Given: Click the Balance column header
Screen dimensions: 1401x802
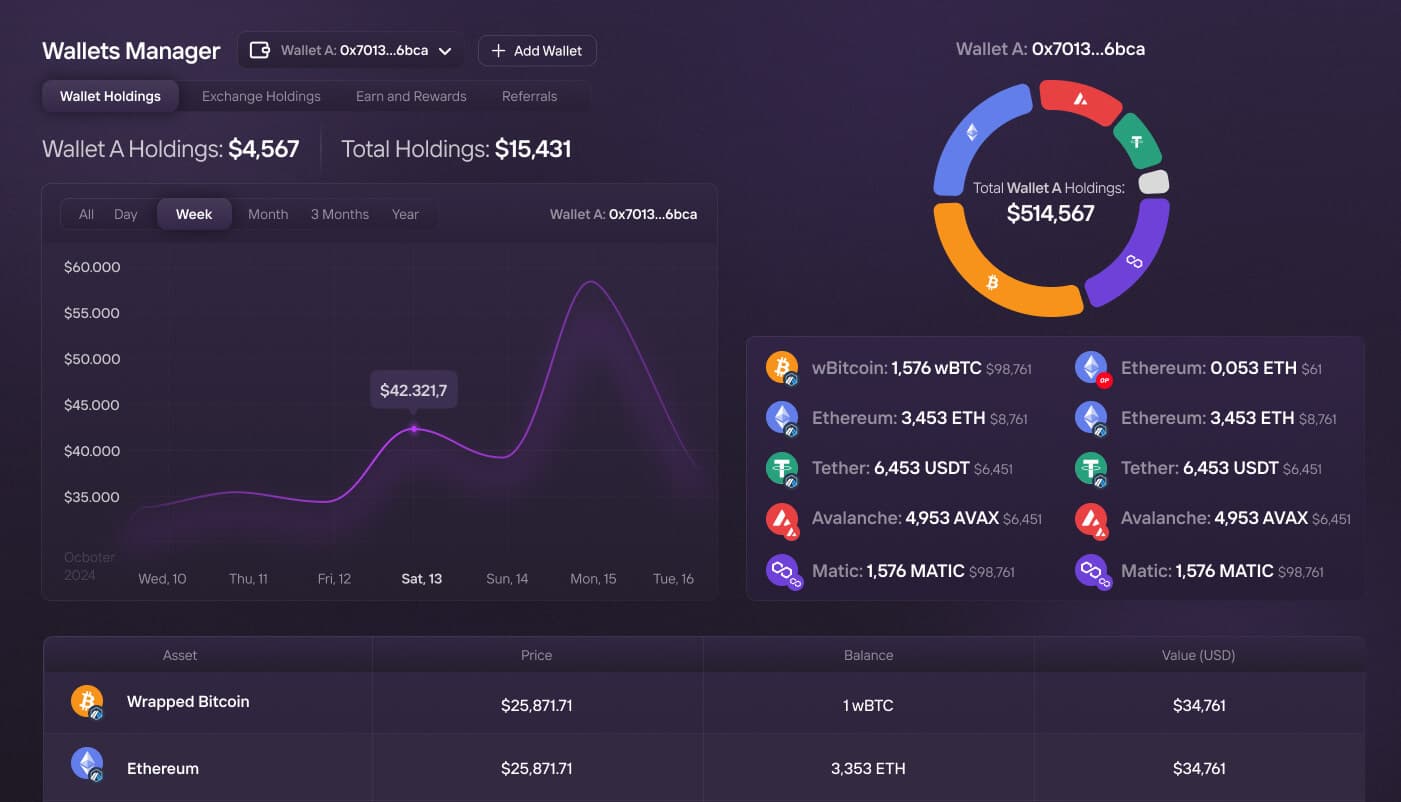Looking at the screenshot, I should (868, 655).
